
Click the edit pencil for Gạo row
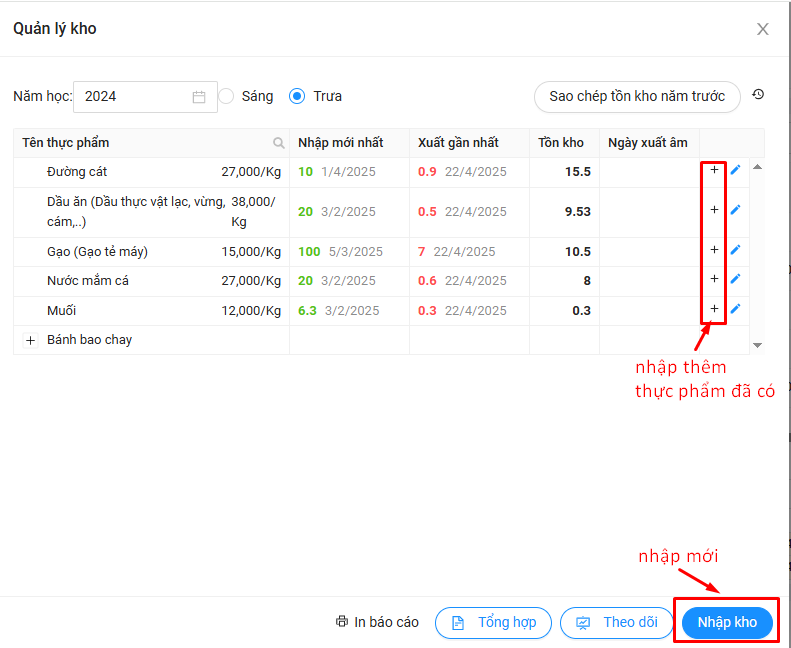pyautogui.click(x=735, y=249)
